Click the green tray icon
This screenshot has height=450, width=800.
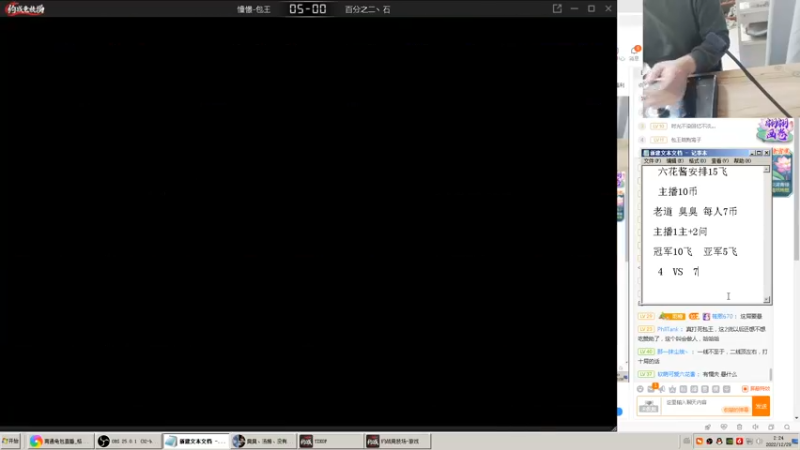[730, 441]
